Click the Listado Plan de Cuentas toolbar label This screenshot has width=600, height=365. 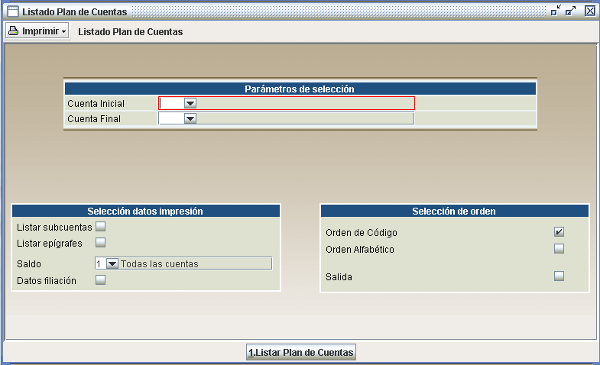click(130, 32)
